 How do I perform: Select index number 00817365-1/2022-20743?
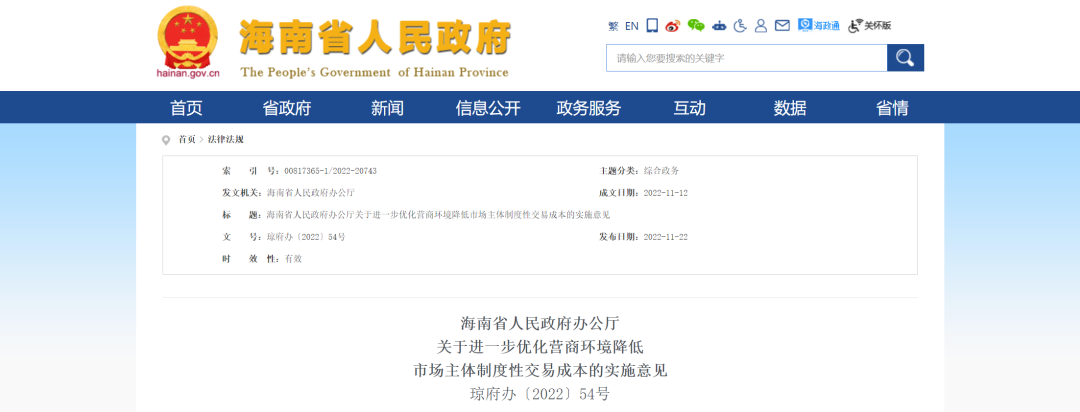[331, 171]
